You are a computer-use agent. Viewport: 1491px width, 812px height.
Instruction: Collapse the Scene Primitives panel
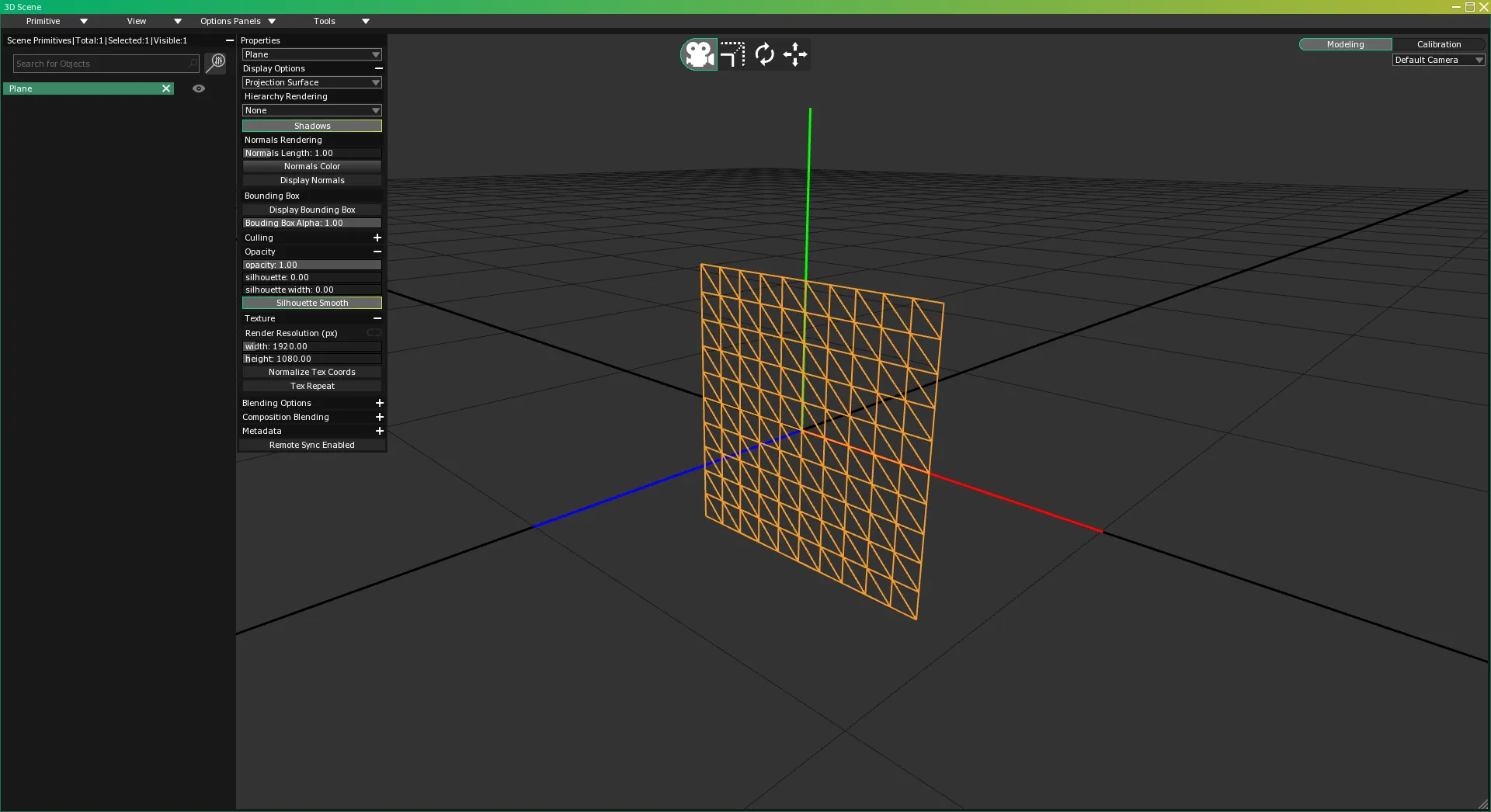229,40
